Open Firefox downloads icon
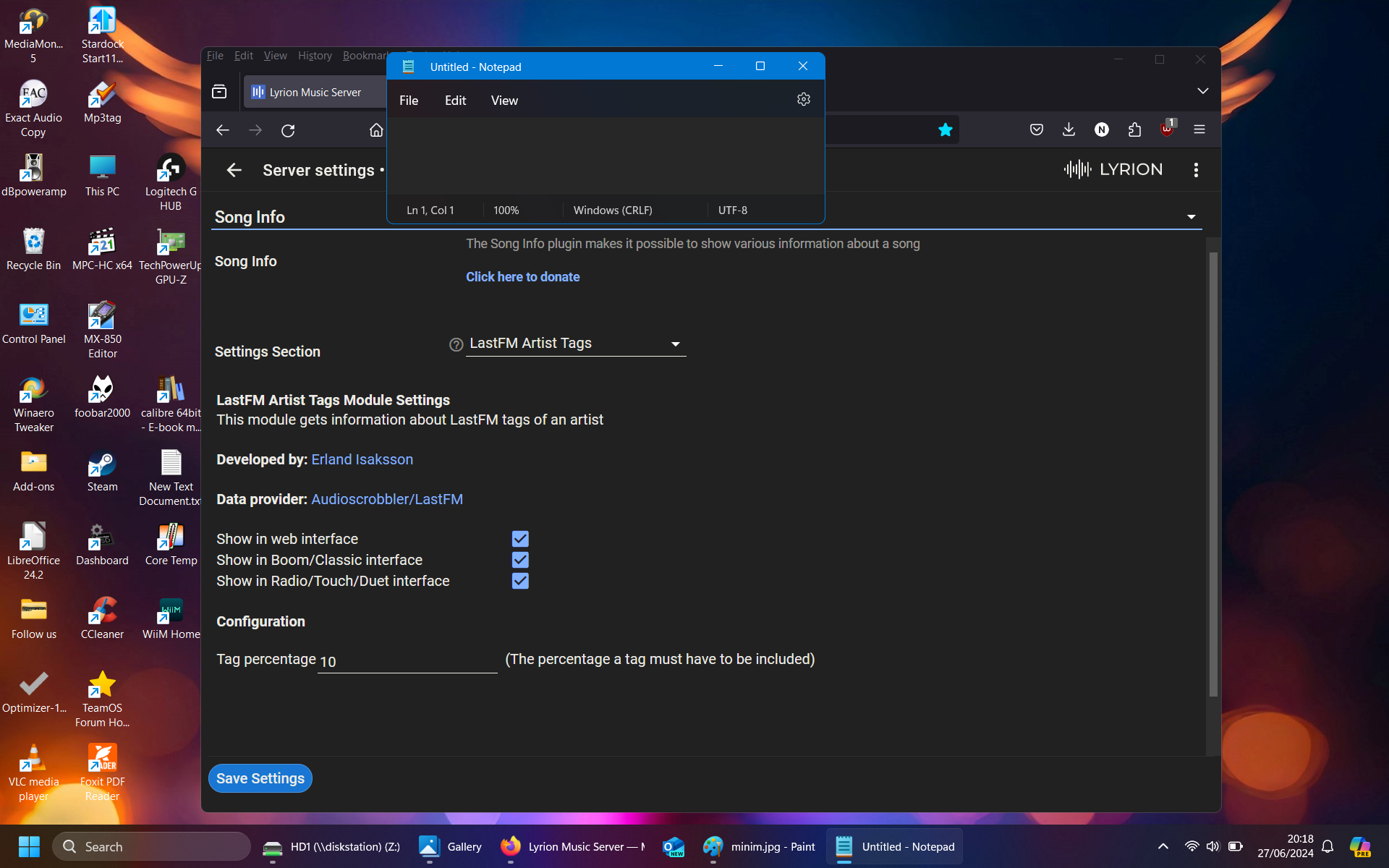 [1069, 129]
